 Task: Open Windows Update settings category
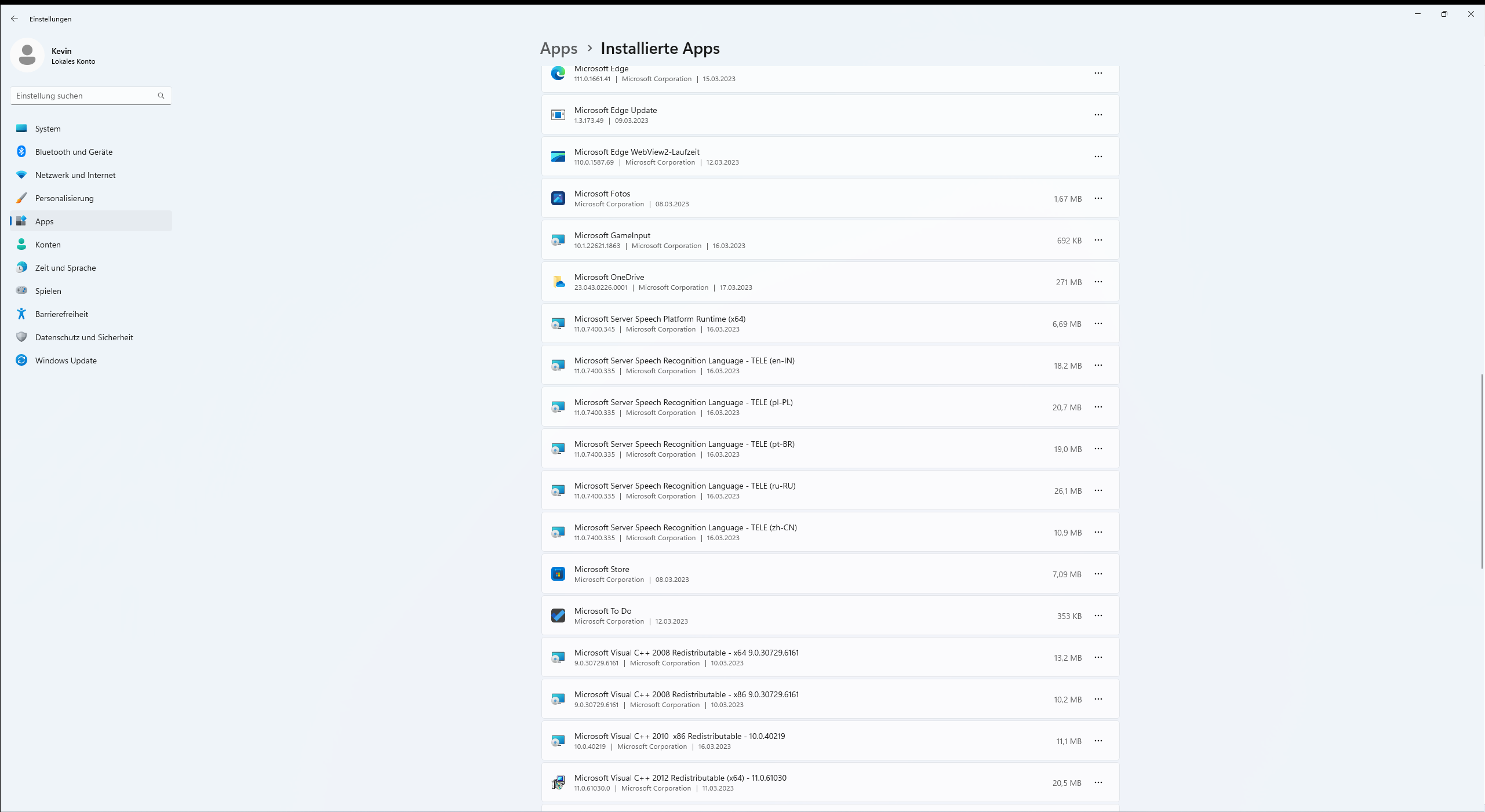click(x=65, y=361)
